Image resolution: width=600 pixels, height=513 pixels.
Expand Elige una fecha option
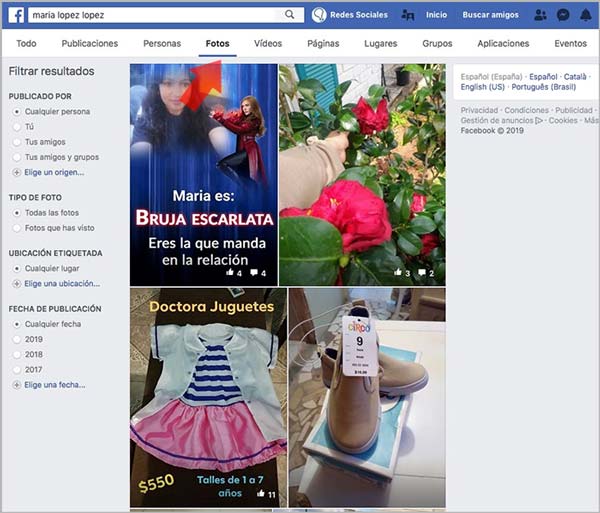(55, 385)
